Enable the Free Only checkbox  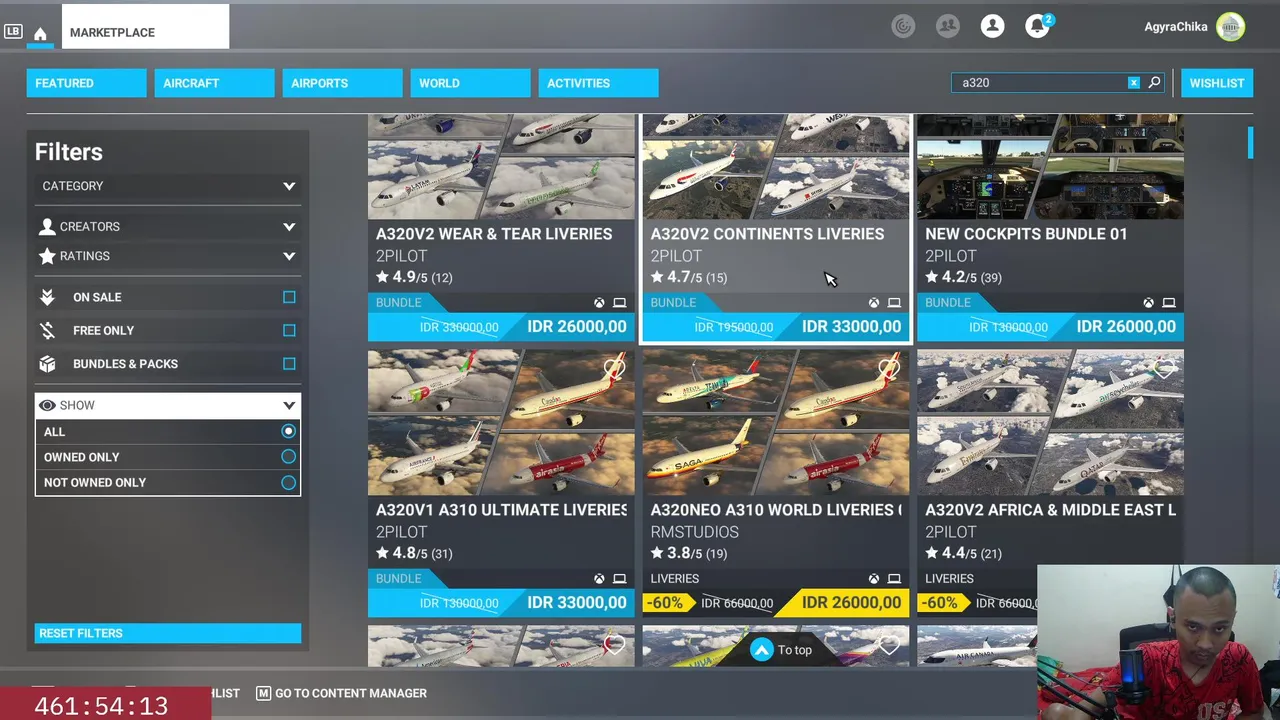point(289,330)
